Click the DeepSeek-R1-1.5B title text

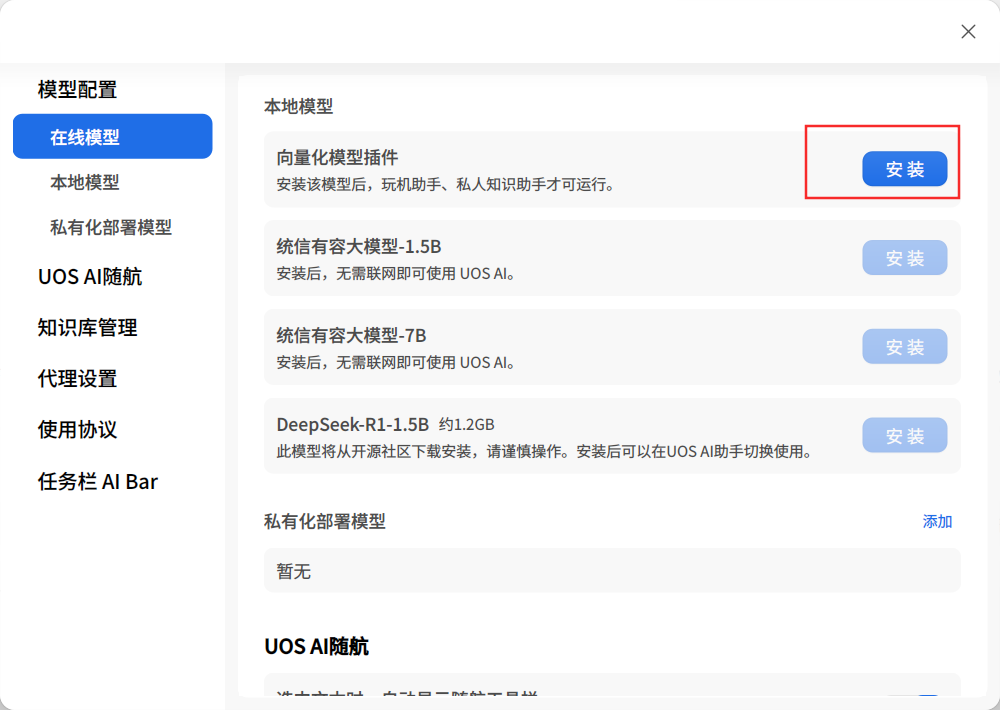pyautogui.click(x=353, y=424)
